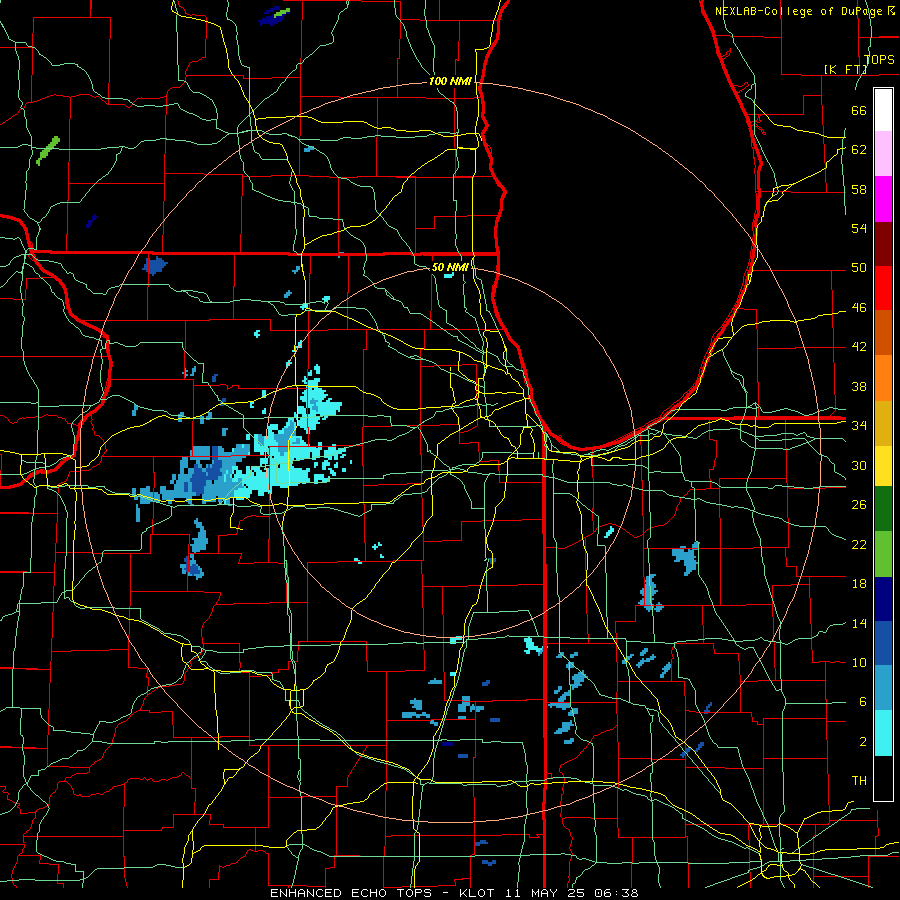Click the black TH threshold swatch

pos(883,778)
